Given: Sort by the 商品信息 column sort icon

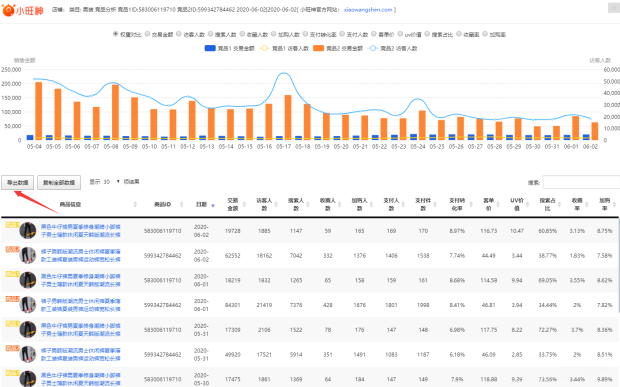Looking at the screenshot, I should click(x=135, y=204).
